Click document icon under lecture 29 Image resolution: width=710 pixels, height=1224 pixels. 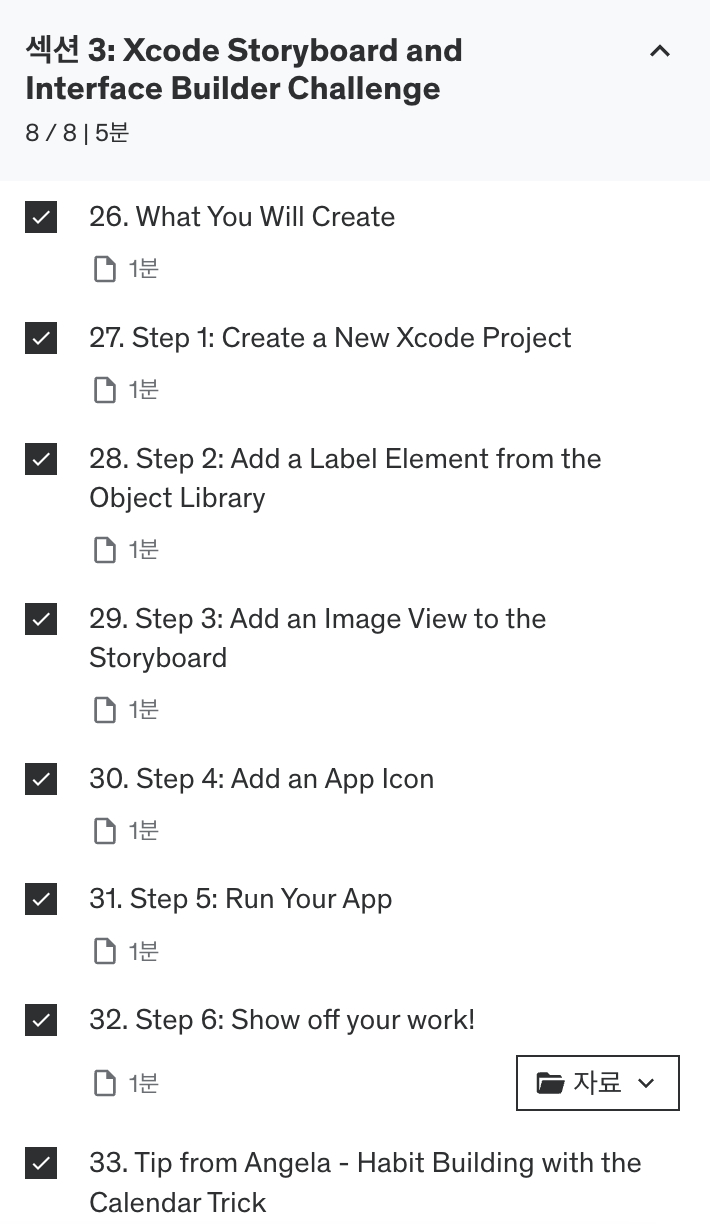coord(104,710)
